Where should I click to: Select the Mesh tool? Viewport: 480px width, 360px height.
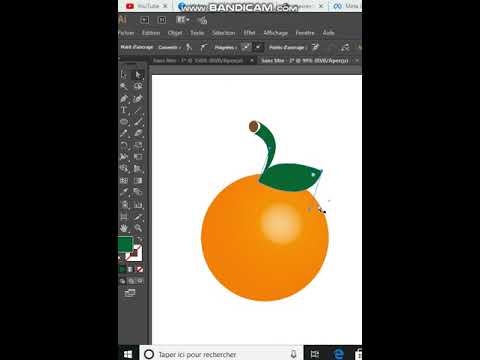pyautogui.click(x=124, y=180)
